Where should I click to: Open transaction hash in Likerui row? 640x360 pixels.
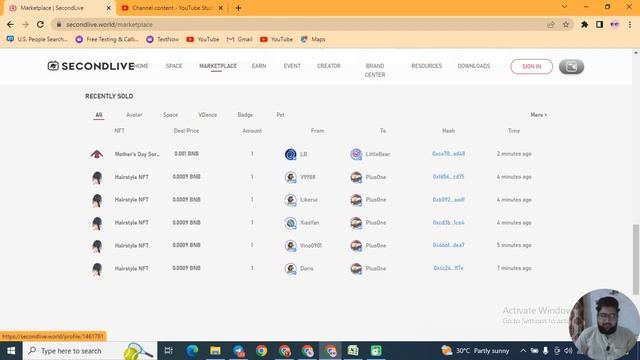[x=448, y=200]
